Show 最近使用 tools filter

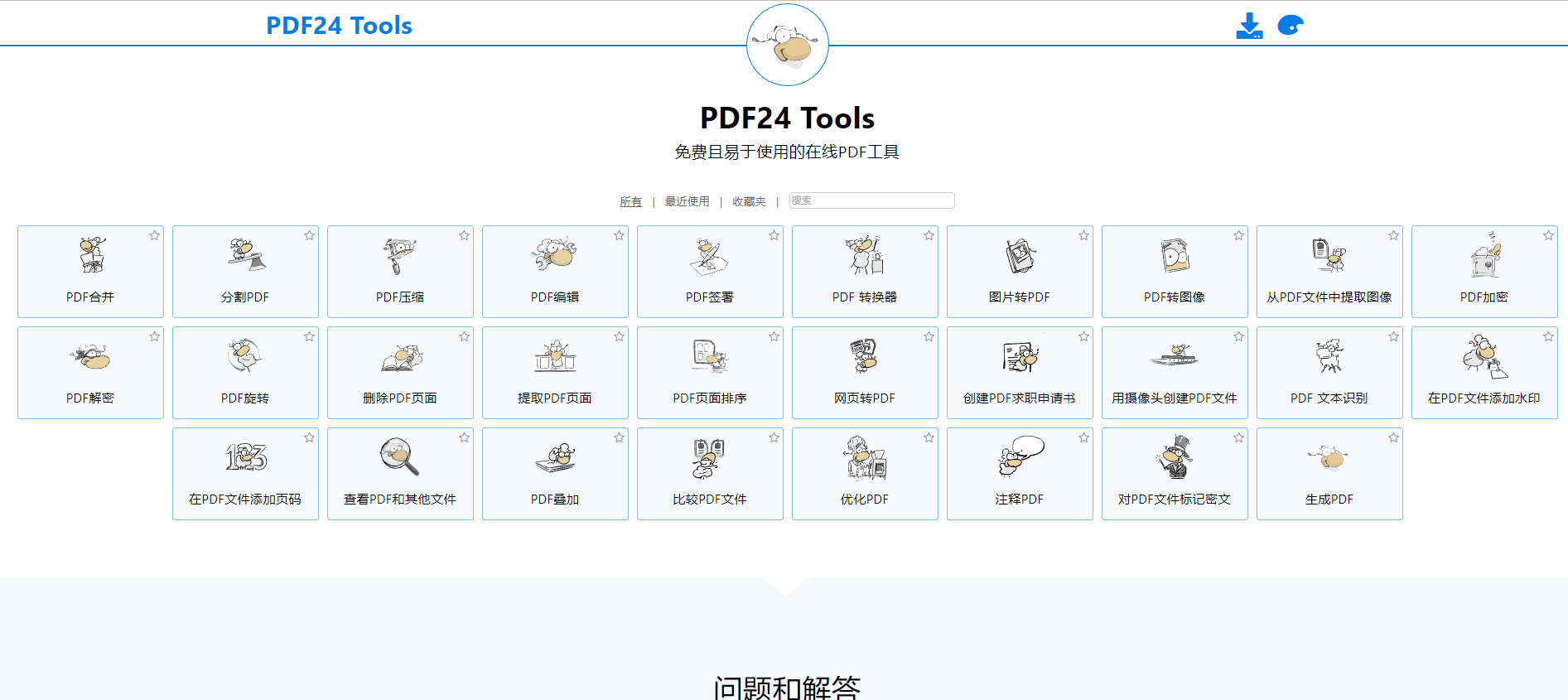687,201
